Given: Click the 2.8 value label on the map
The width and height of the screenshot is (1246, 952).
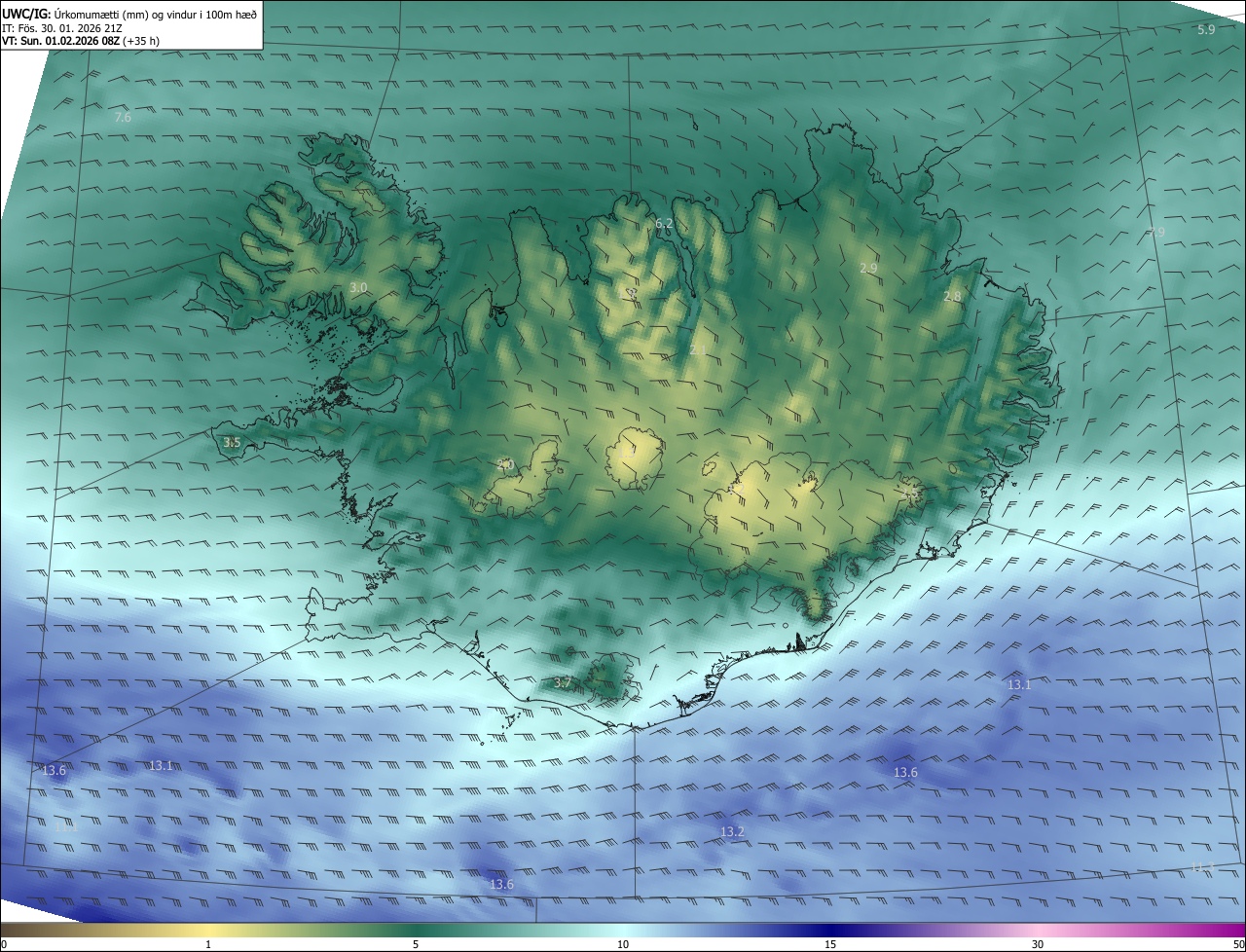Looking at the screenshot, I should [x=952, y=297].
